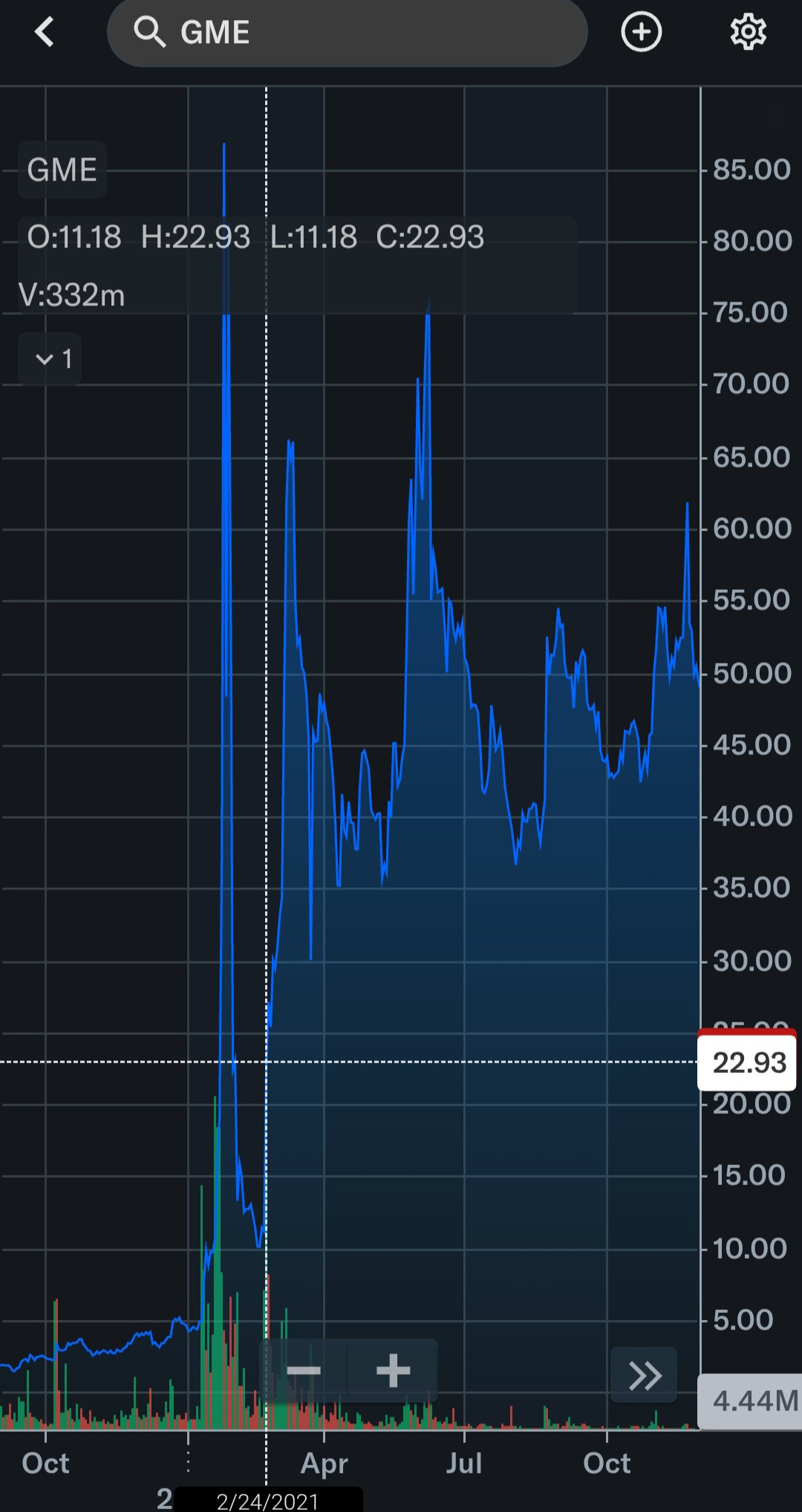This screenshot has height=1512, width=802.
Task: Tap the GME symbol label on chart
Action: click(x=62, y=169)
